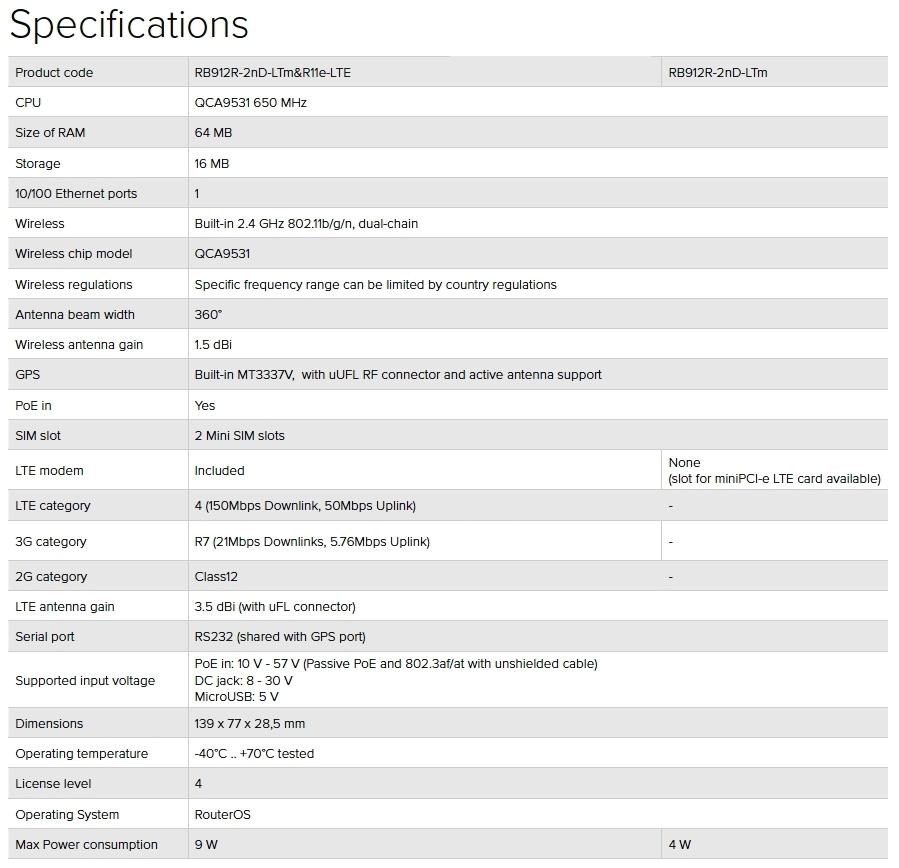Select the LTE category 150Mbps Downlink text
Screen dimensions: 899x868
coord(305,506)
